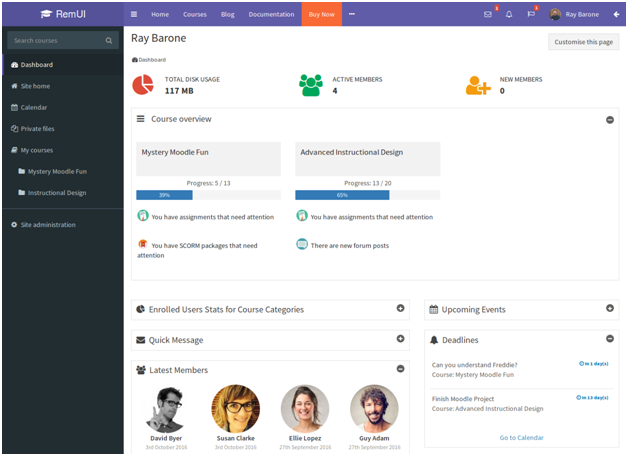Toggle the sidebar with the hamburger icon
The height and width of the screenshot is (456, 628).
pos(134,14)
